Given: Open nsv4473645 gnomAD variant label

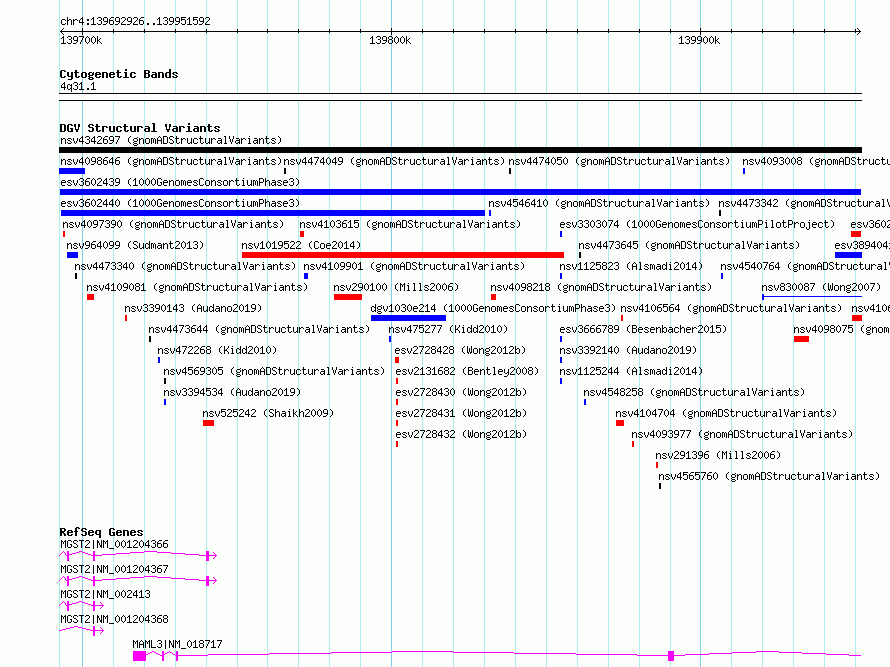Looking at the screenshot, I should pos(689,245).
